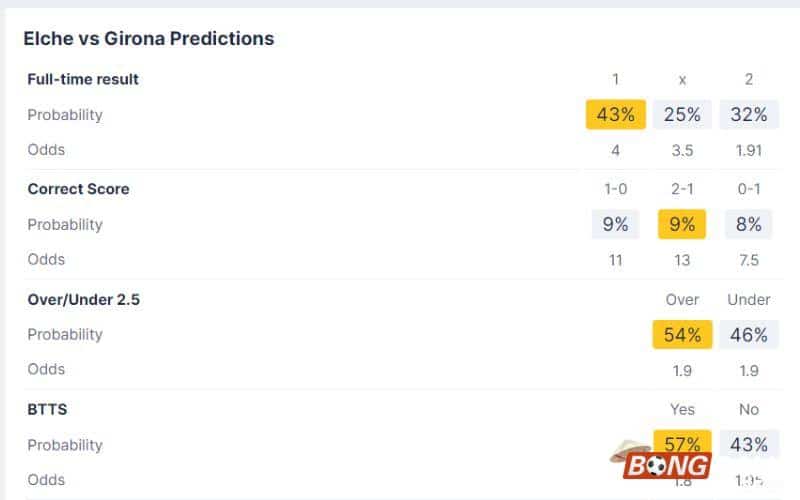Screen dimensions: 800x500
Task: Click the BONG logo watermark
Action: (x=665, y=465)
